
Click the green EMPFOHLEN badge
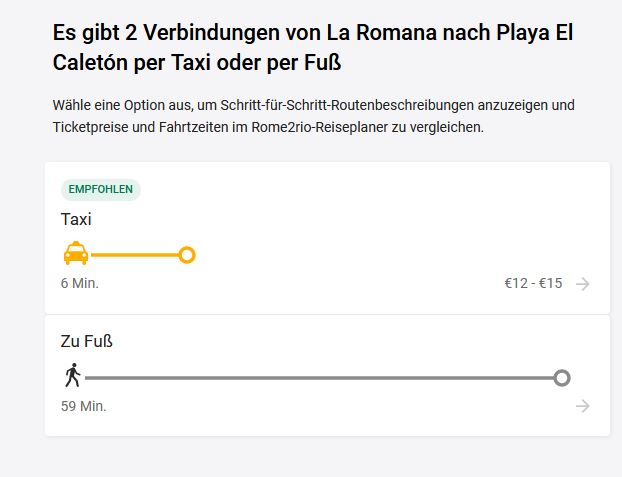pyautogui.click(x=100, y=190)
